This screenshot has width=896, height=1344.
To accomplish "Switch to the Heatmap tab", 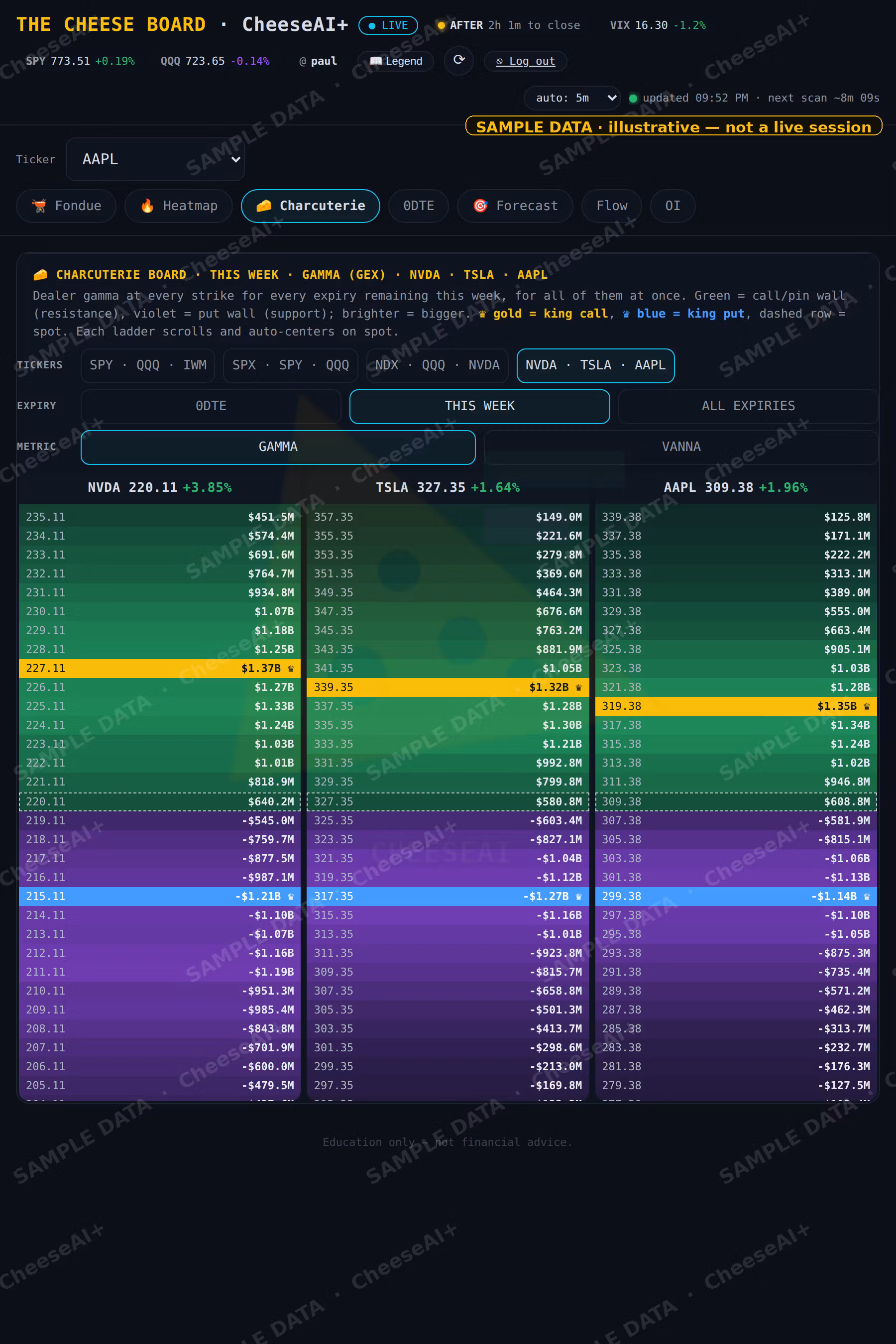I will 179,206.
